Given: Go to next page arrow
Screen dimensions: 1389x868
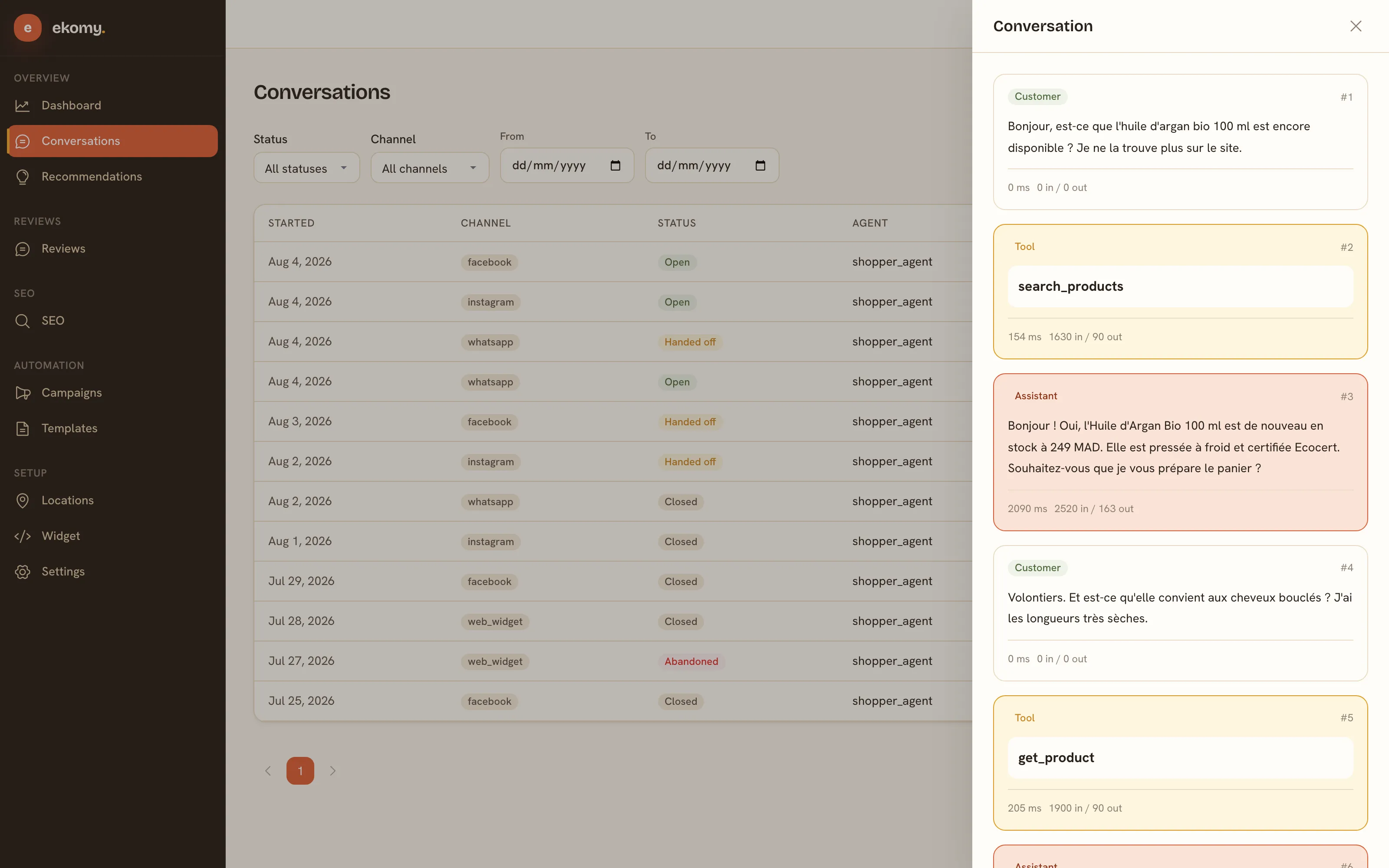Looking at the screenshot, I should [x=333, y=771].
